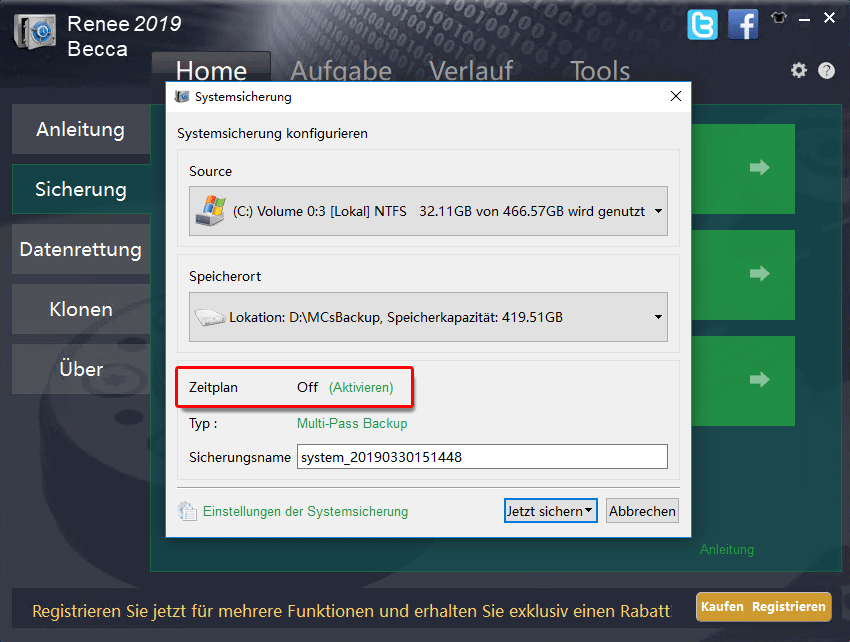
Task: Click the Systemsicherung konfigurieren heading
Action: point(272,133)
